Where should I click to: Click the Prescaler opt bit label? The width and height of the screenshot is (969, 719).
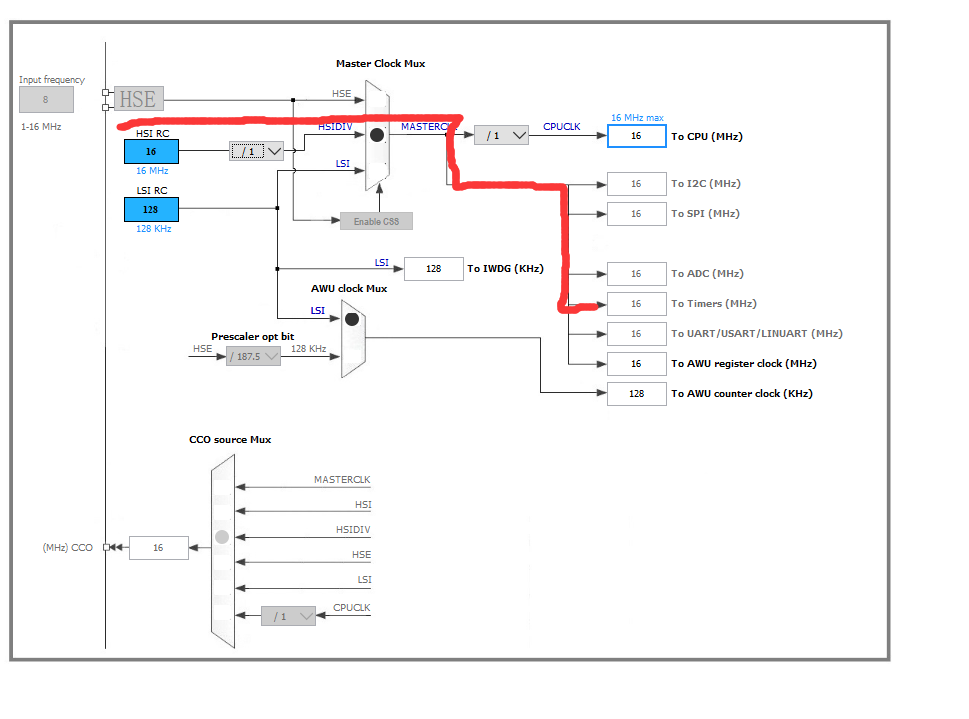(x=253, y=336)
